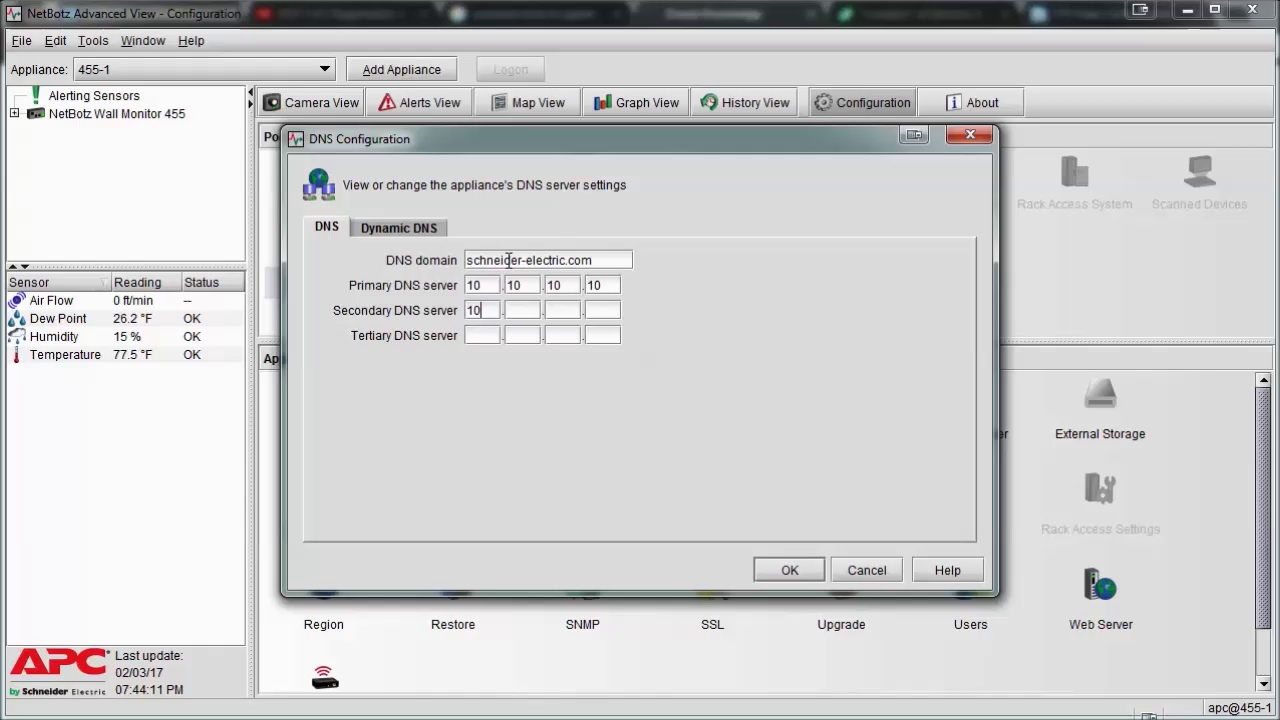The width and height of the screenshot is (1280, 720).
Task: Open External Storage configuration
Action: tap(1100, 409)
